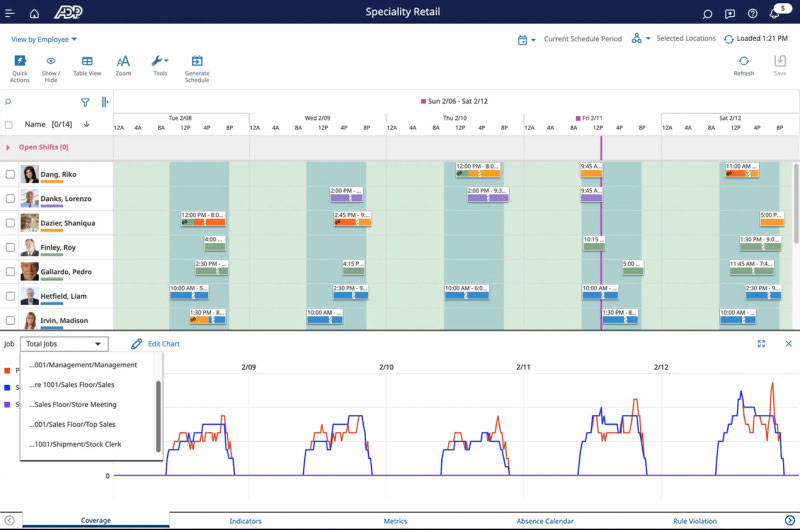Image resolution: width=800 pixels, height=530 pixels.
Task: Check the box for Gallardo, Pedro
Action: coord(10,271)
